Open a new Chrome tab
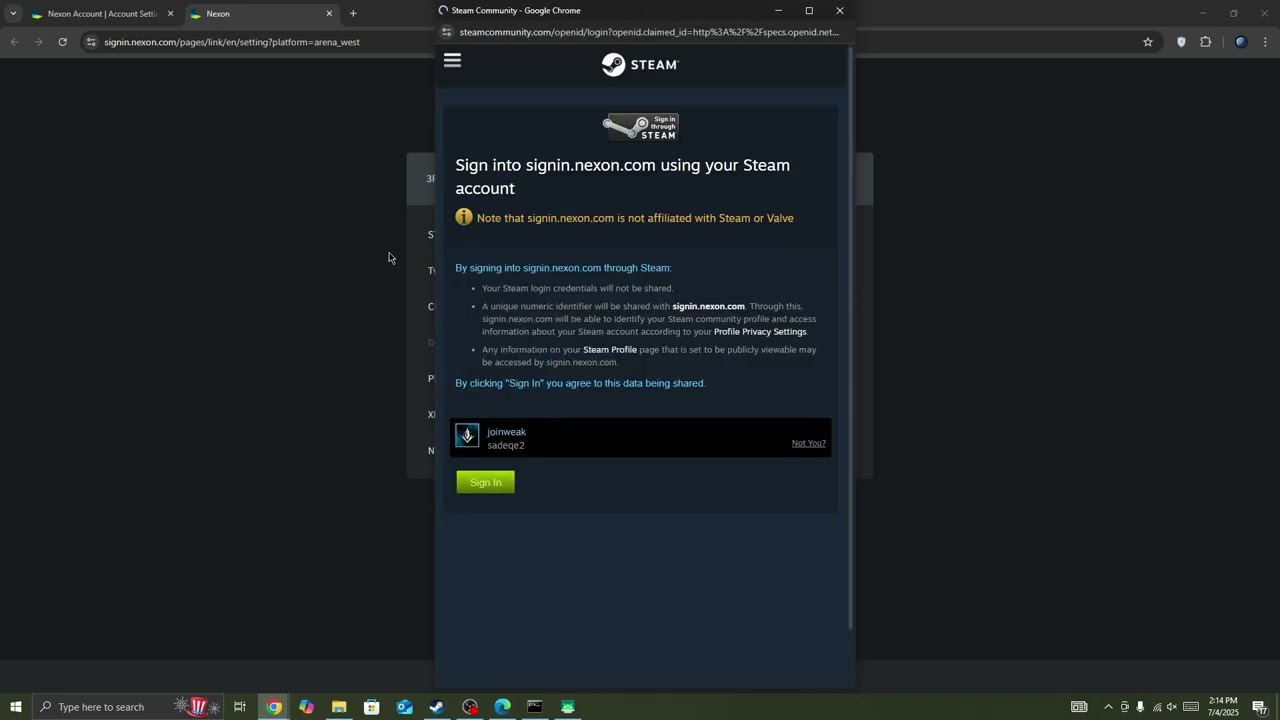Image resolution: width=1280 pixels, height=720 pixels. (x=353, y=14)
